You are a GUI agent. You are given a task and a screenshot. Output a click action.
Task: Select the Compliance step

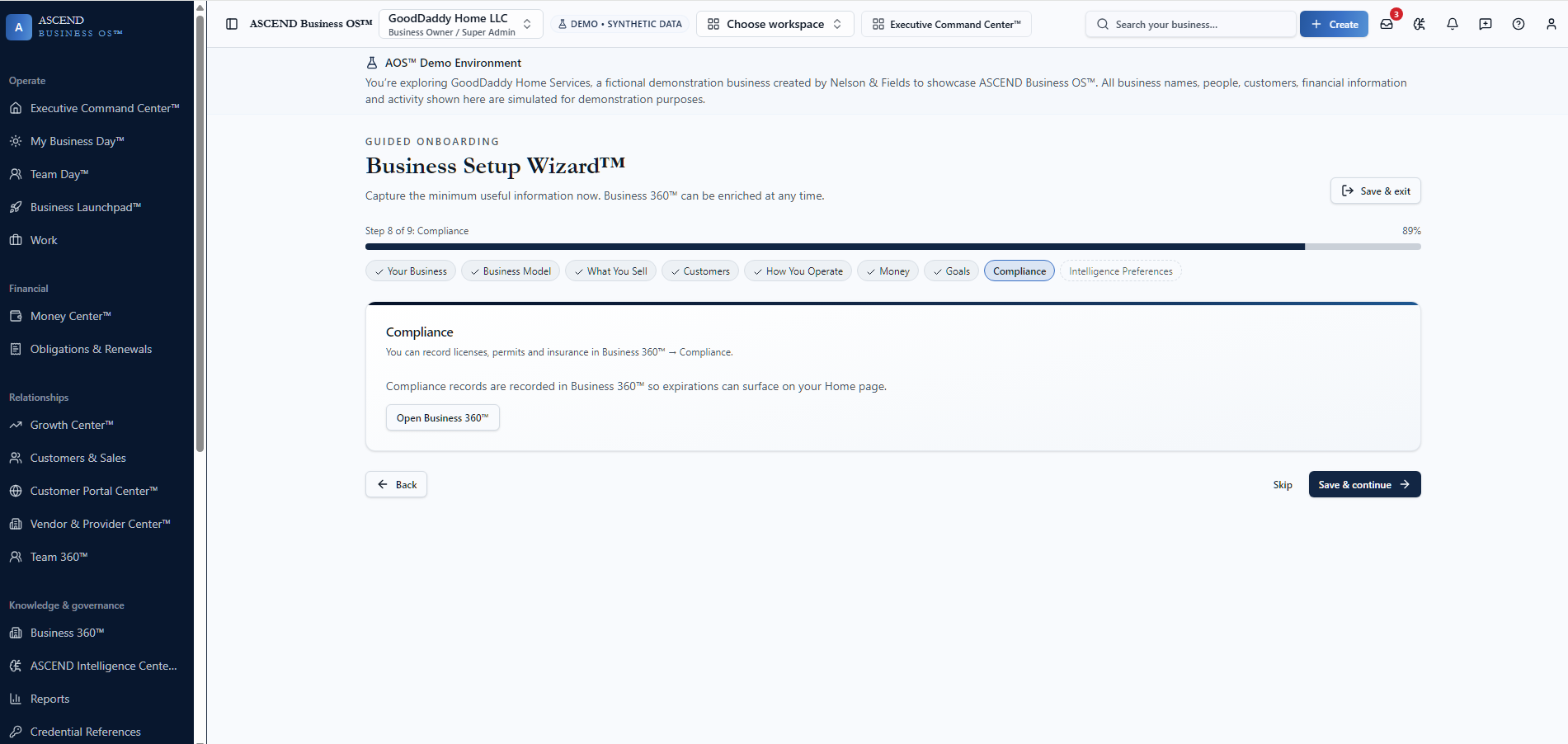pyautogui.click(x=1019, y=271)
